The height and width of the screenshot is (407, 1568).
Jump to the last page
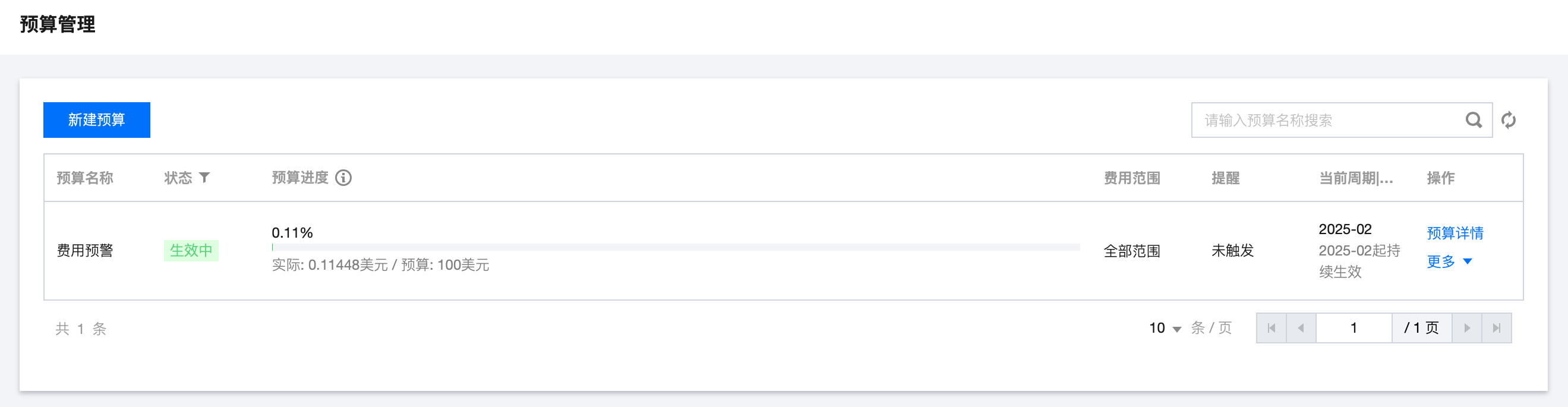[x=1497, y=328]
